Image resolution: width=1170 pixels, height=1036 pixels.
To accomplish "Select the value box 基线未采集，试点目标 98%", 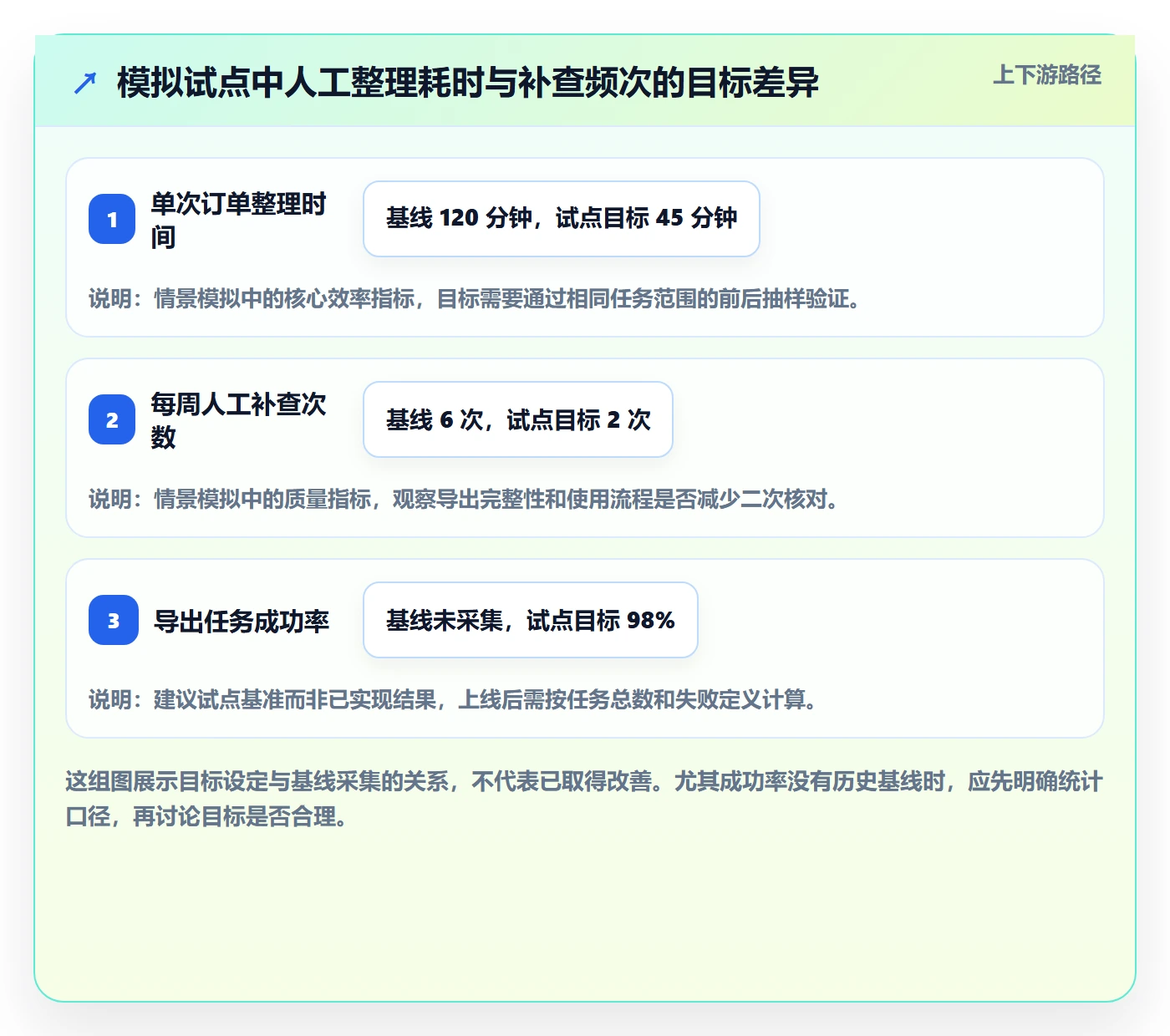I will click(531, 620).
